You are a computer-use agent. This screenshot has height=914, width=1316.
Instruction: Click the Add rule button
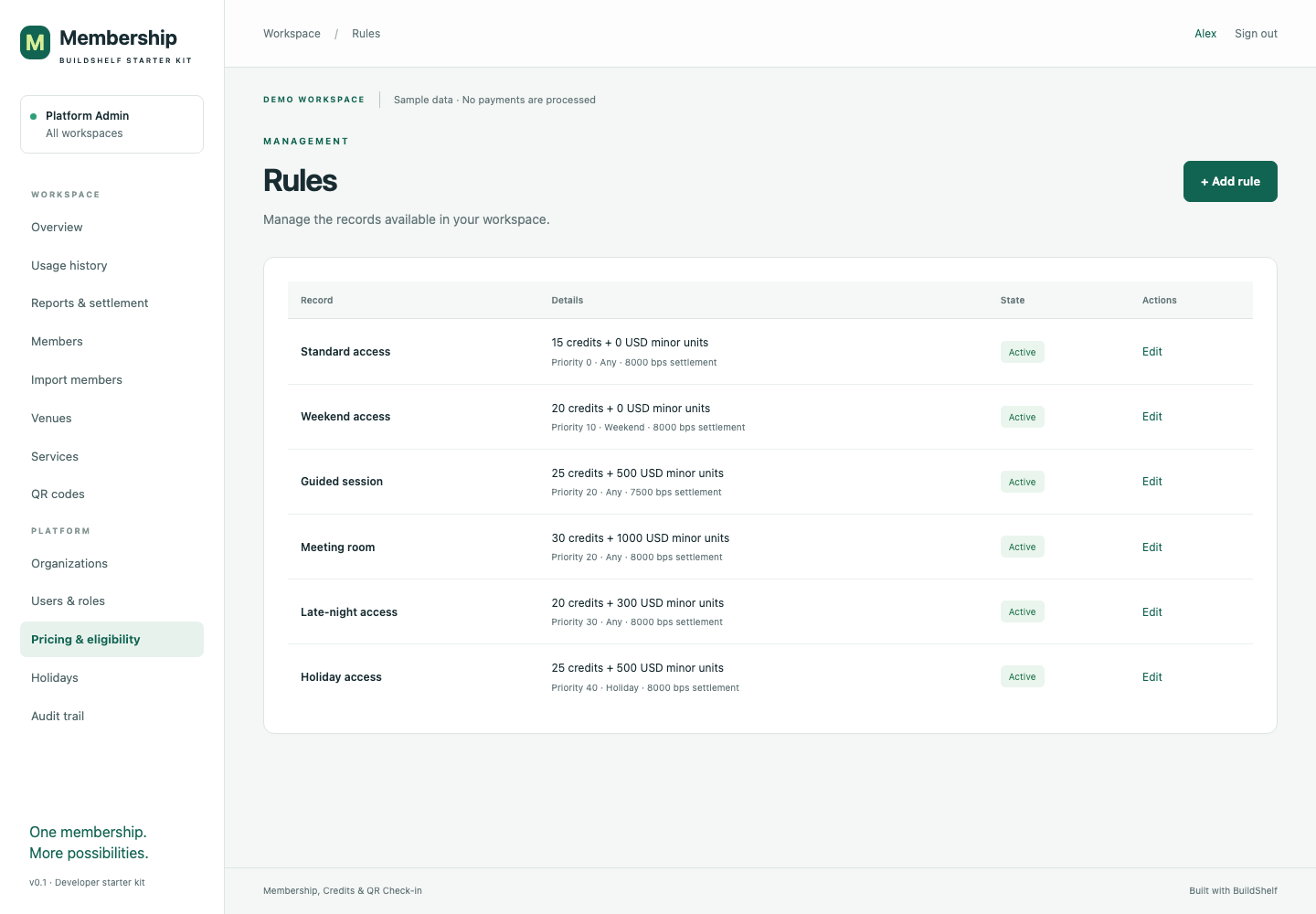[x=1230, y=182]
